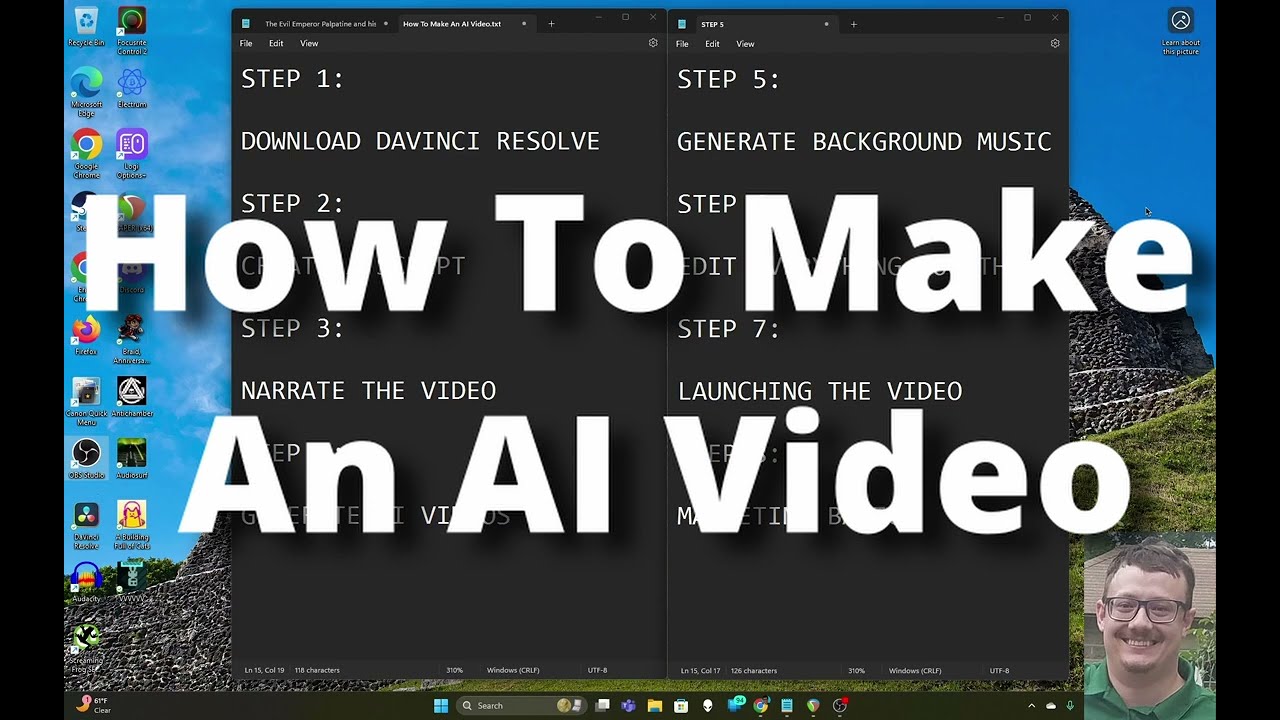Open Audacity desktop shortcut
Image resolution: width=1280 pixels, height=720 pixels.
(x=86, y=583)
